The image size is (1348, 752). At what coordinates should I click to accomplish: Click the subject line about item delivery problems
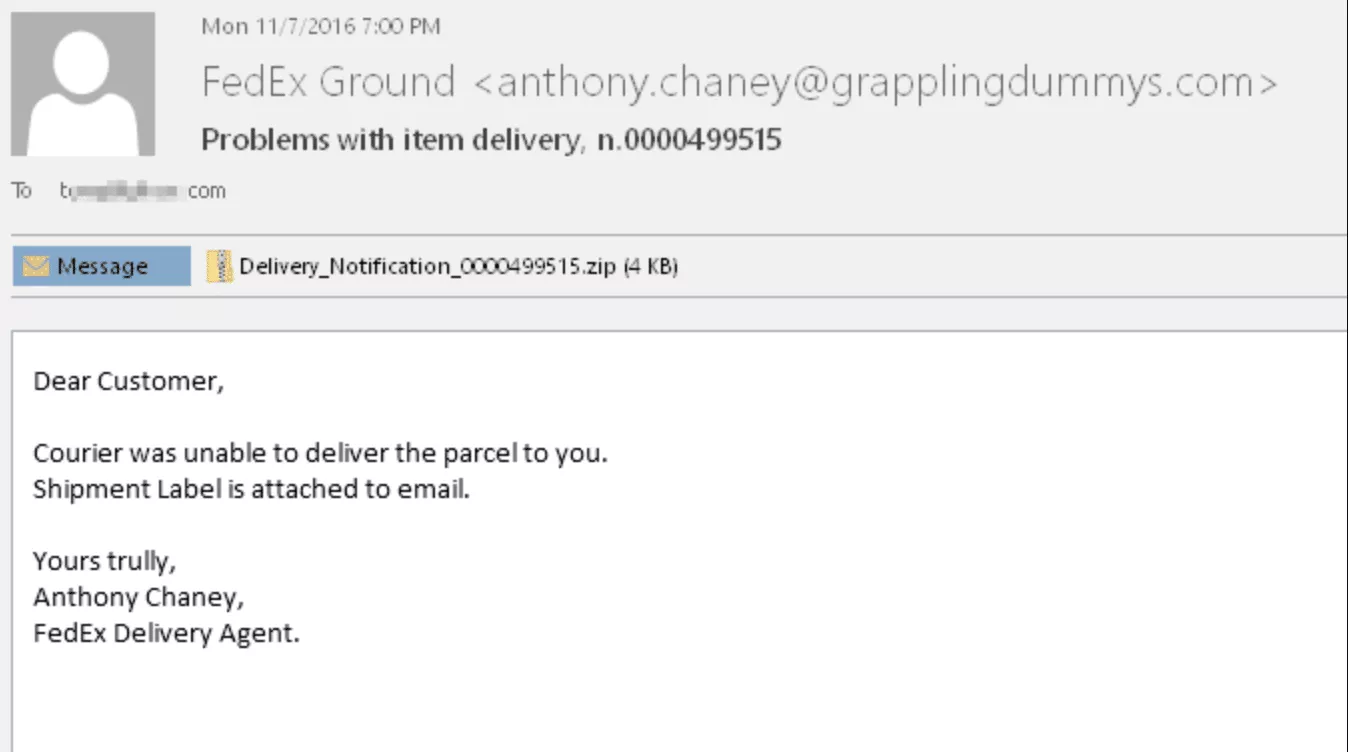pos(390,139)
